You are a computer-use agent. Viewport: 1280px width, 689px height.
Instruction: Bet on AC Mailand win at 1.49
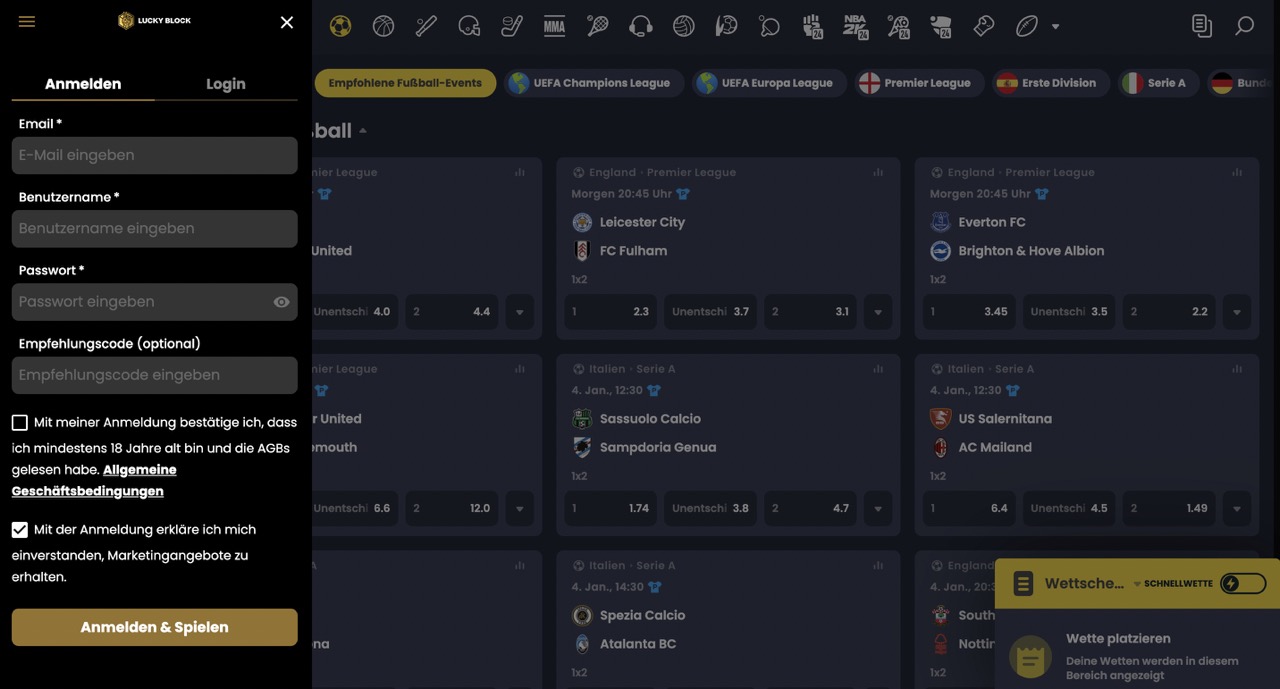tap(1169, 508)
